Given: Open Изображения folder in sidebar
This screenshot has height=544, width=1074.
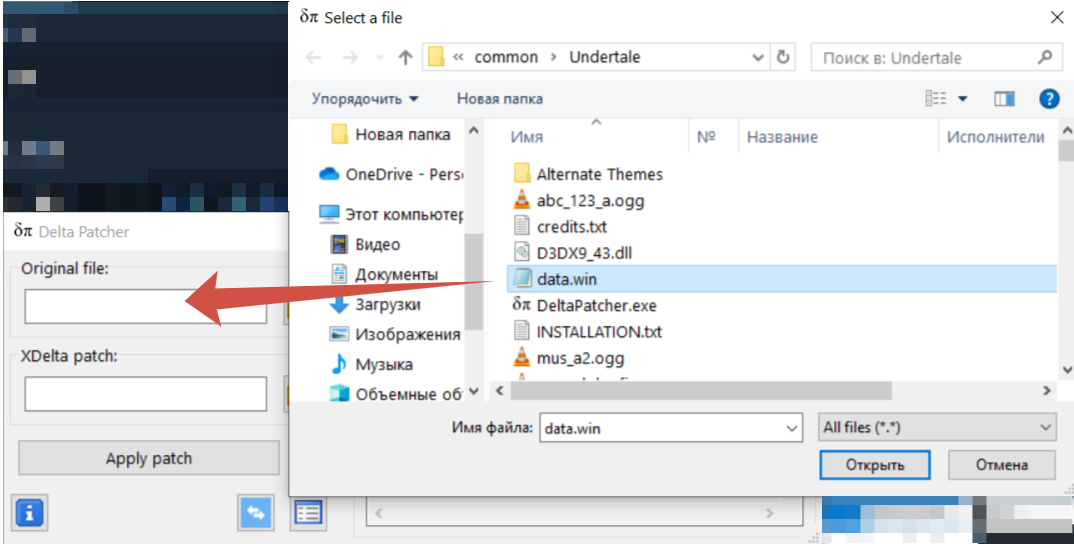Looking at the screenshot, I should click(408, 334).
